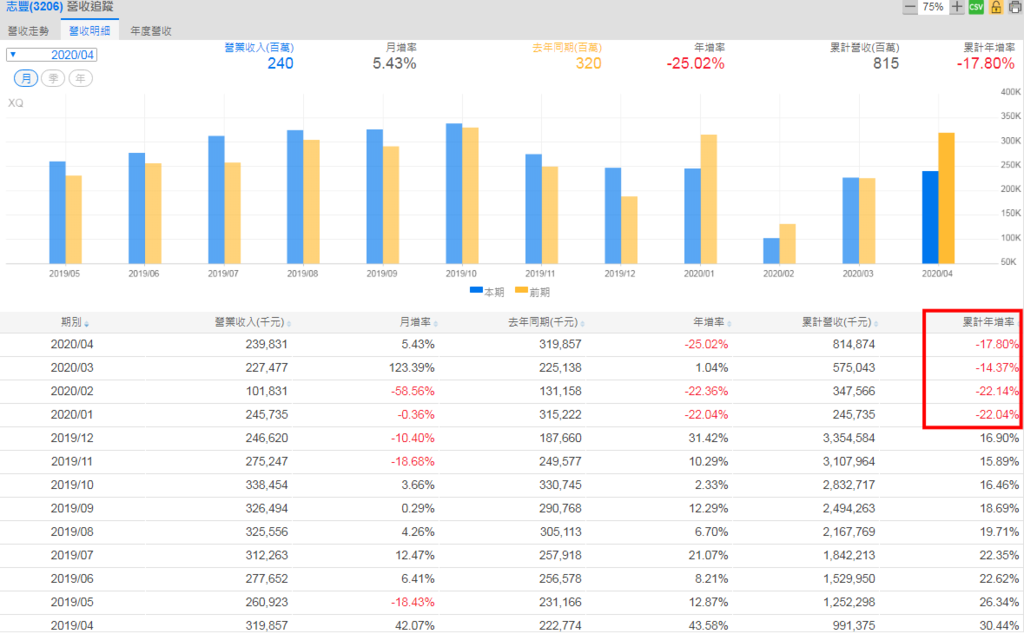This screenshot has height=634, width=1024.
Task: Click the blue bar for 2019/10
Action: (454, 194)
